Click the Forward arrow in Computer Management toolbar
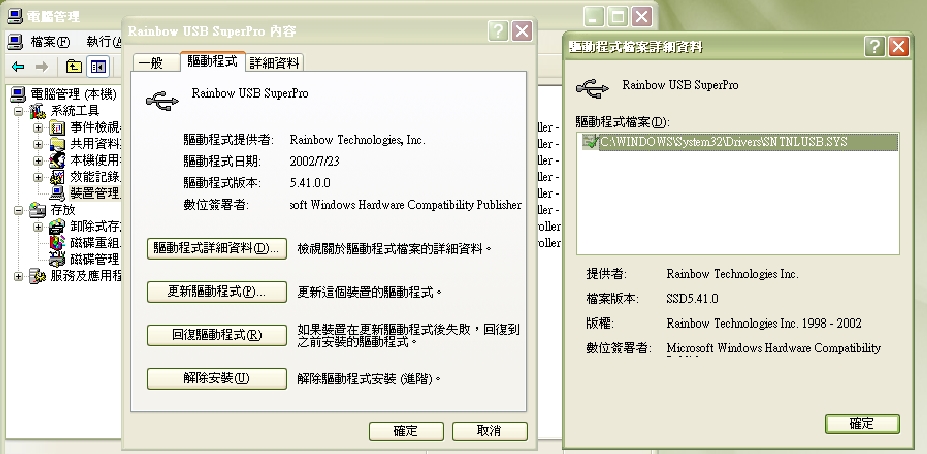This screenshot has width=927, height=454. point(42,67)
